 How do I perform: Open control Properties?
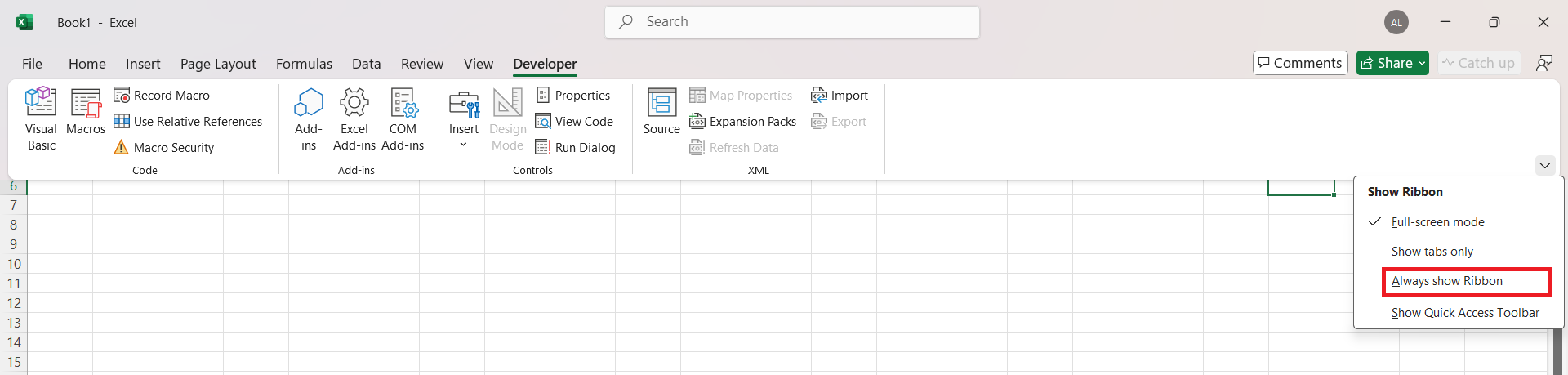573,96
